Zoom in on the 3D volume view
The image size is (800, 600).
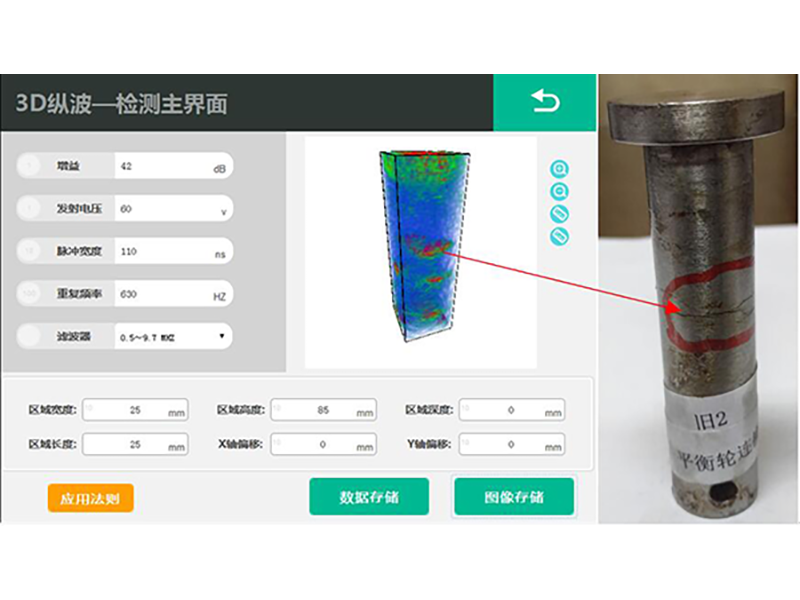(560, 169)
